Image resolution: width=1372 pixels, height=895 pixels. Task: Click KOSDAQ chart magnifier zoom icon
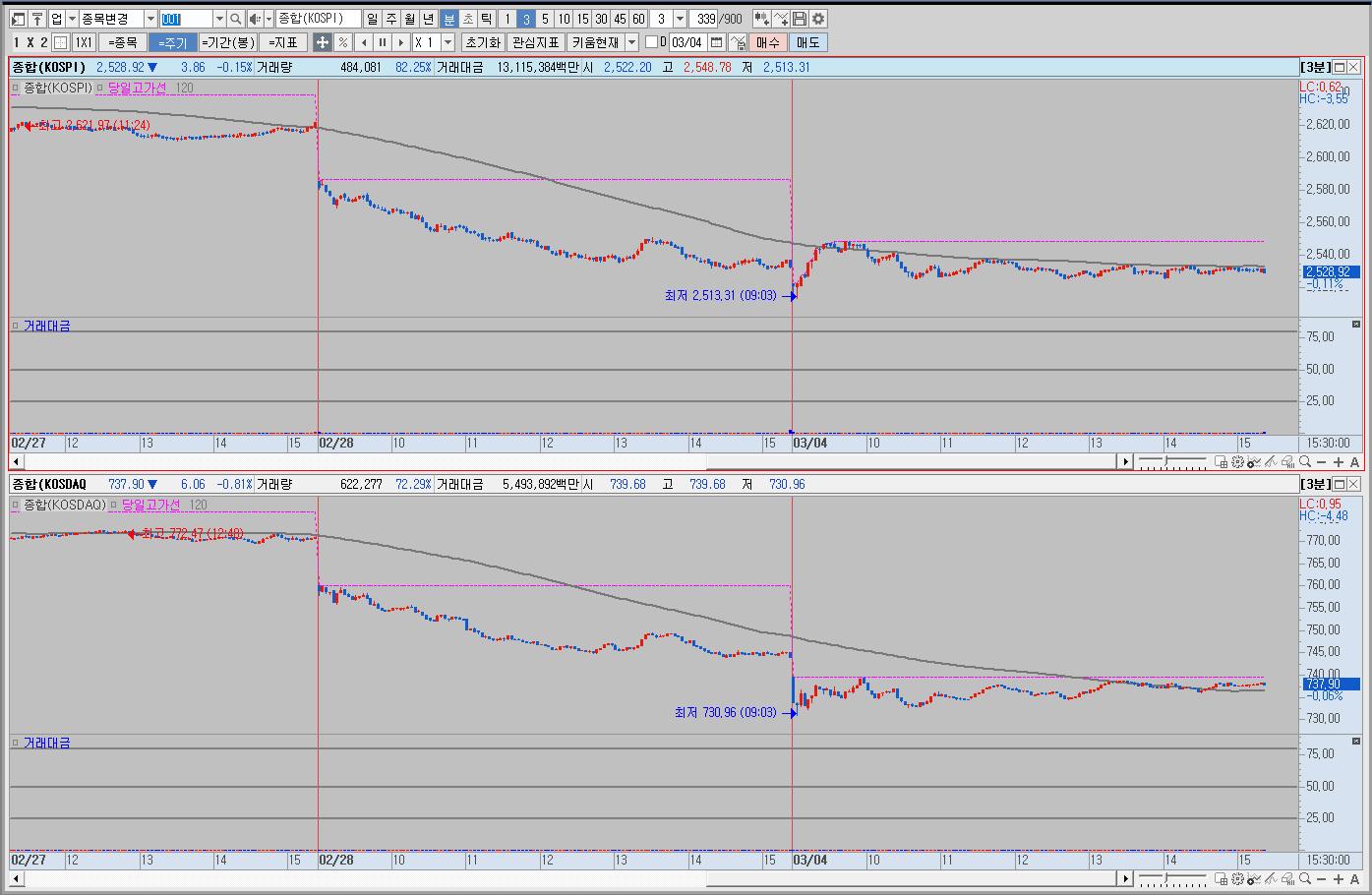click(1305, 878)
